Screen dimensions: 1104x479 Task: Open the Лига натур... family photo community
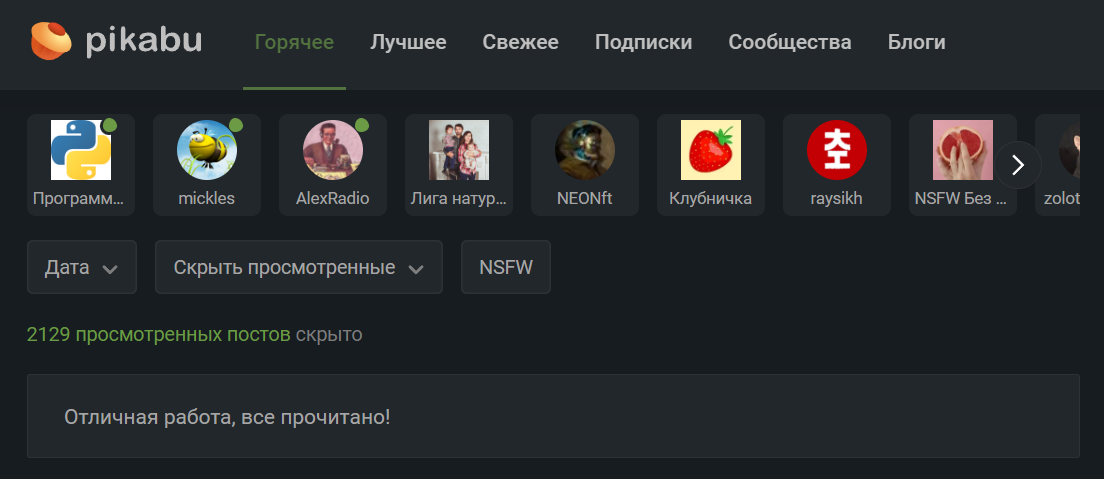point(459,150)
